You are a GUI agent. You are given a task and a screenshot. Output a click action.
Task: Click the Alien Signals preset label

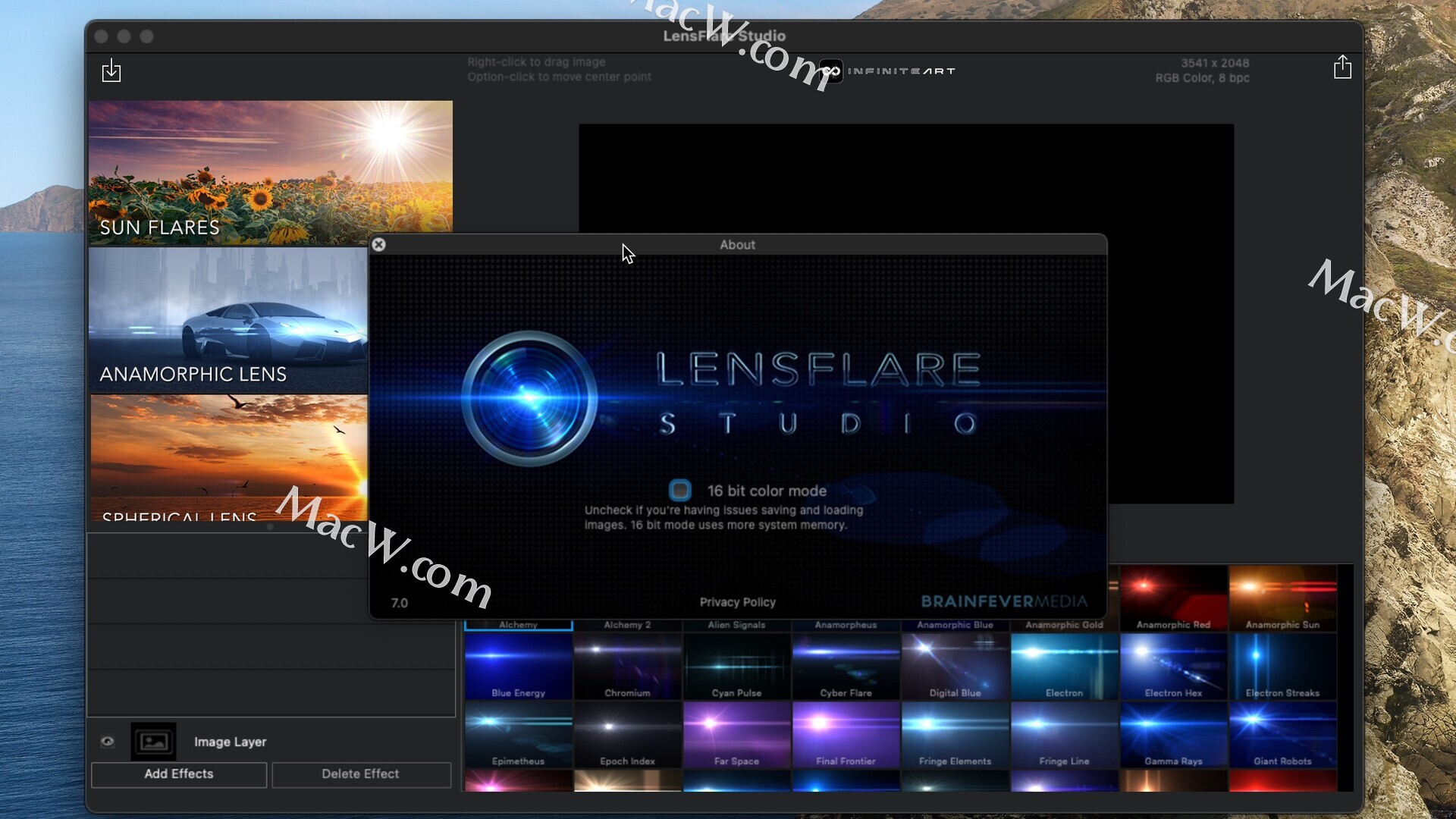pos(736,625)
